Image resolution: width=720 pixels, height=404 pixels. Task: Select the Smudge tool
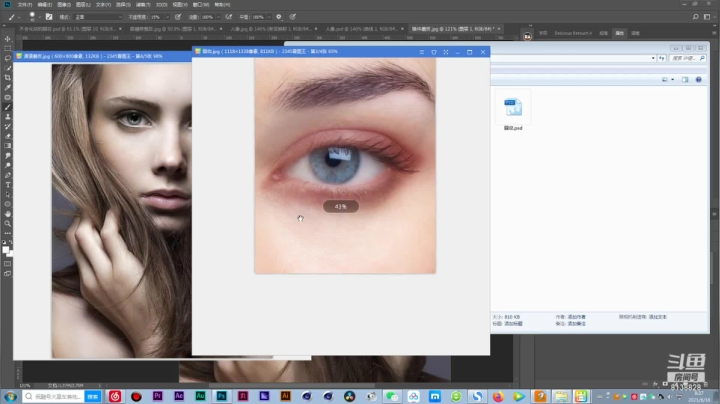point(8,156)
